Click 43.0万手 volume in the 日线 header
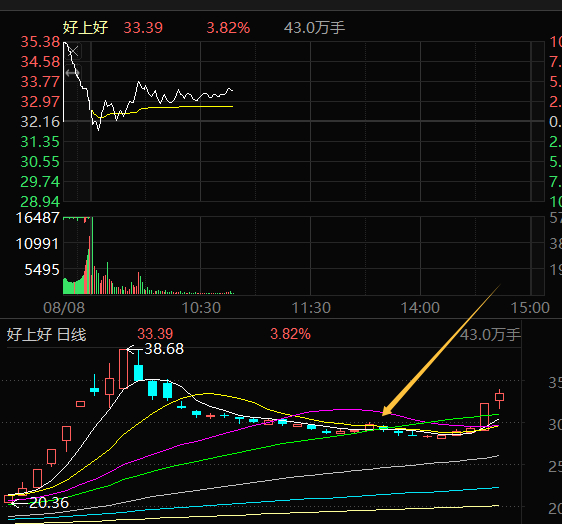Screen dimensions: 562x524 pos(490,335)
